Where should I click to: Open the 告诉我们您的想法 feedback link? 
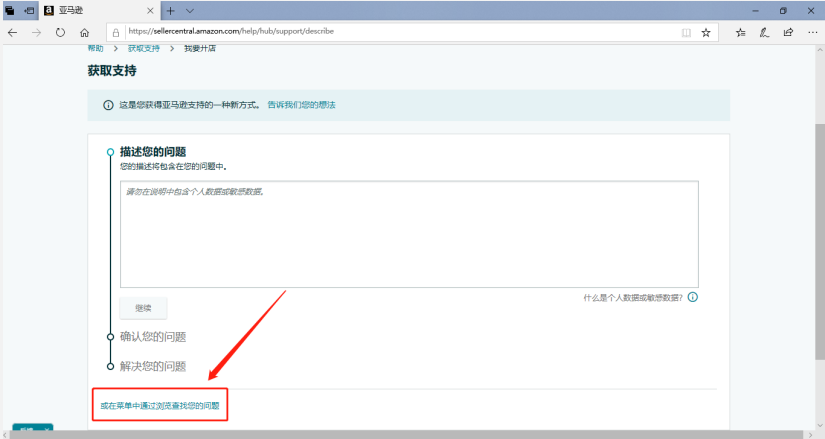coord(301,105)
